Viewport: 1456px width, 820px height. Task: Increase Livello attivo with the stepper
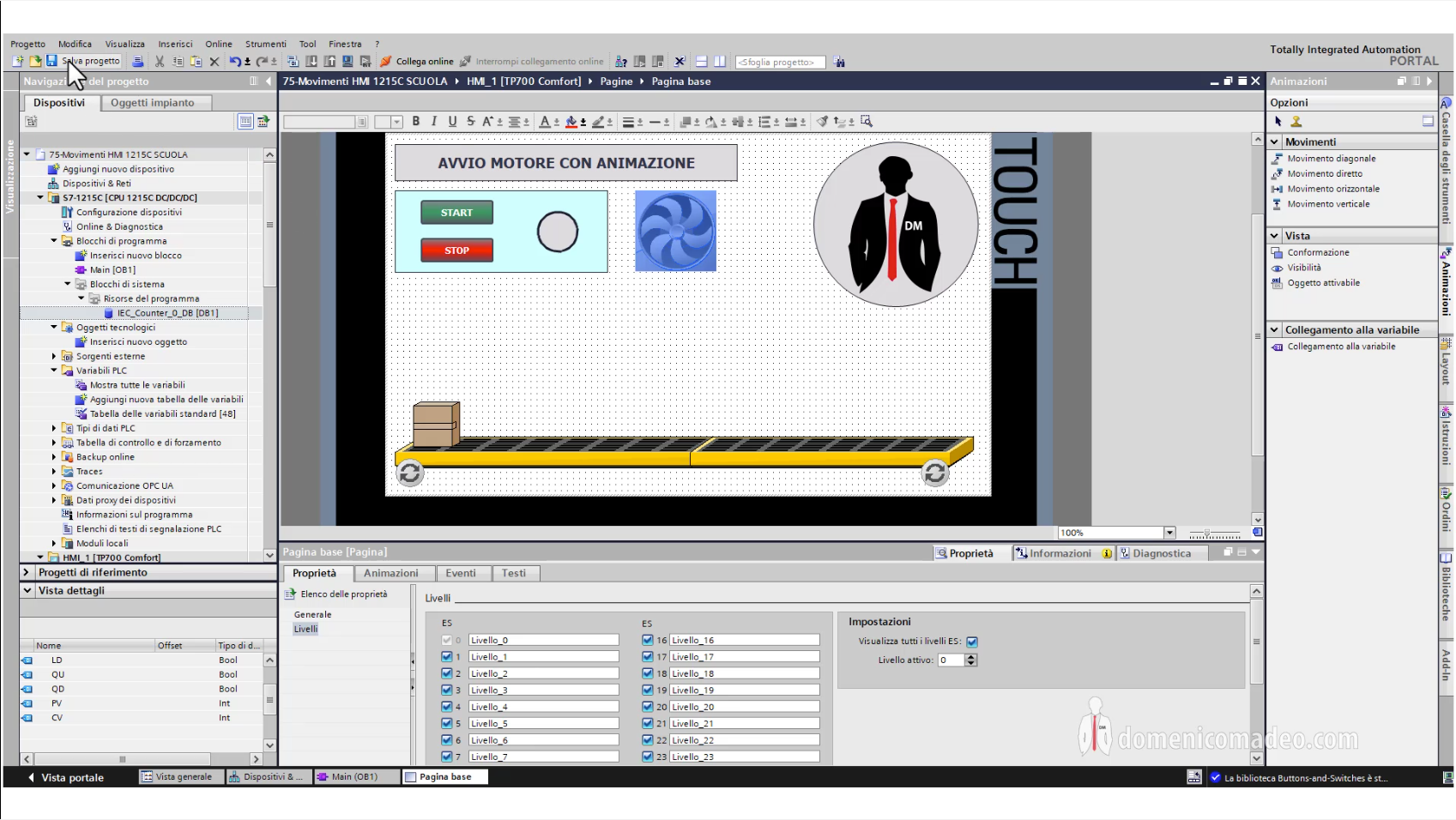coord(970,656)
